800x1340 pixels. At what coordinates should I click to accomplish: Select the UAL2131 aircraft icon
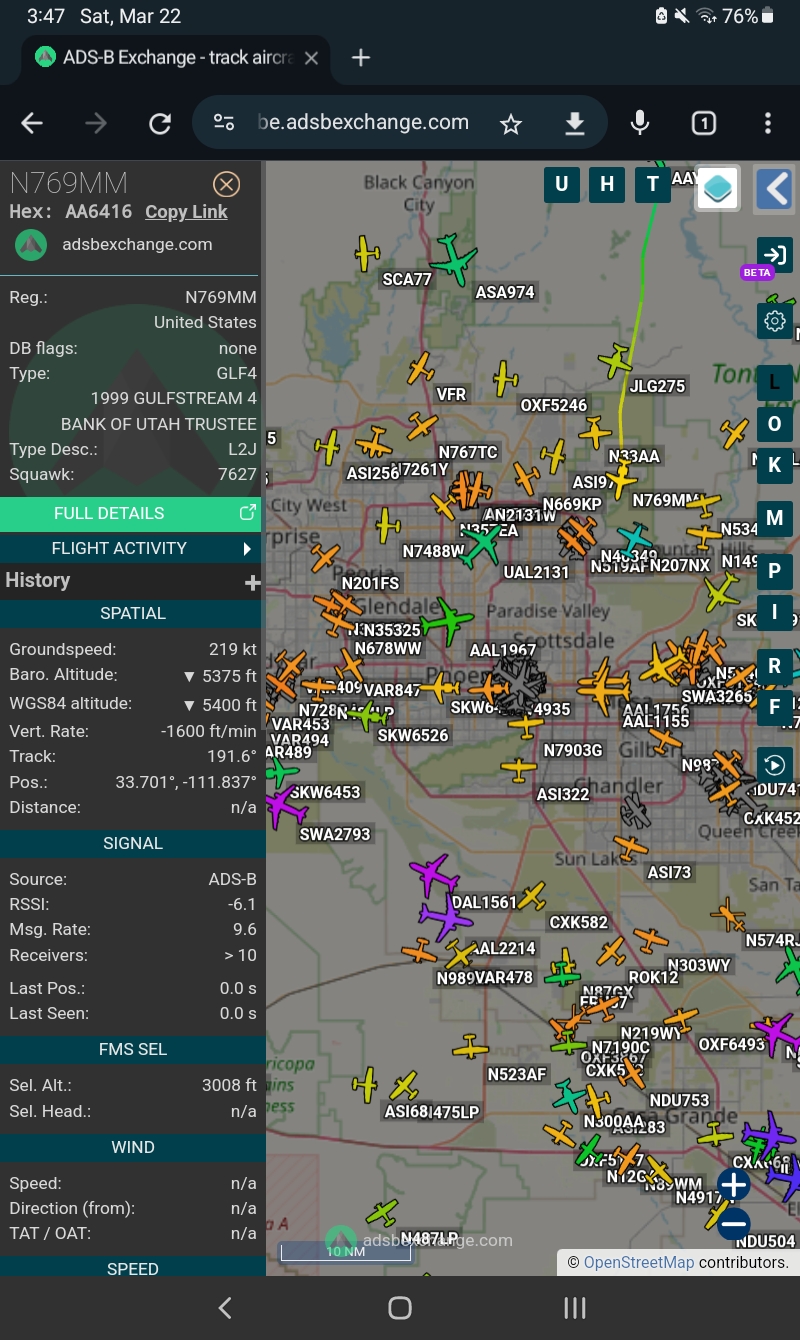coord(483,545)
